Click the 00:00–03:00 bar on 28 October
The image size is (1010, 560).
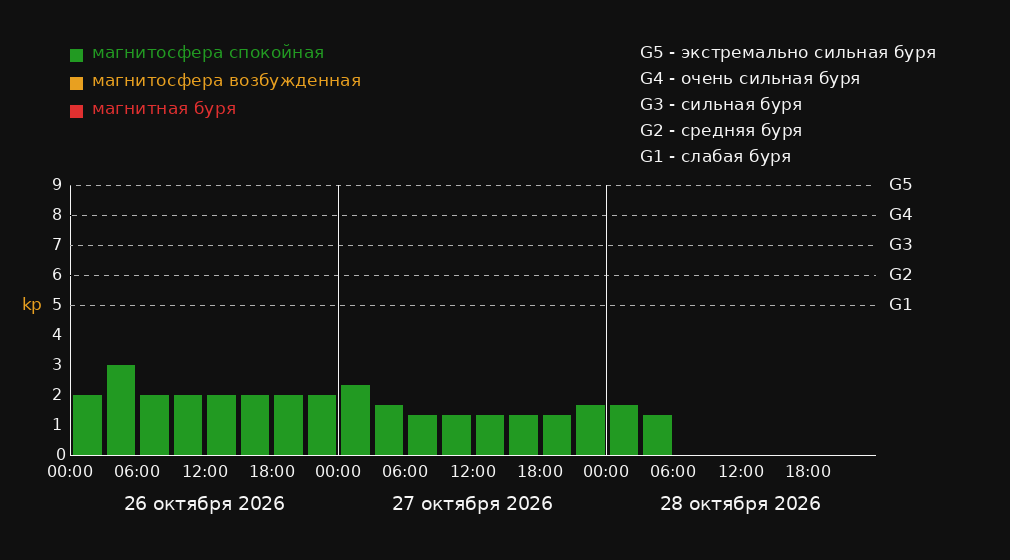pyautogui.click(x=624, y=430)
